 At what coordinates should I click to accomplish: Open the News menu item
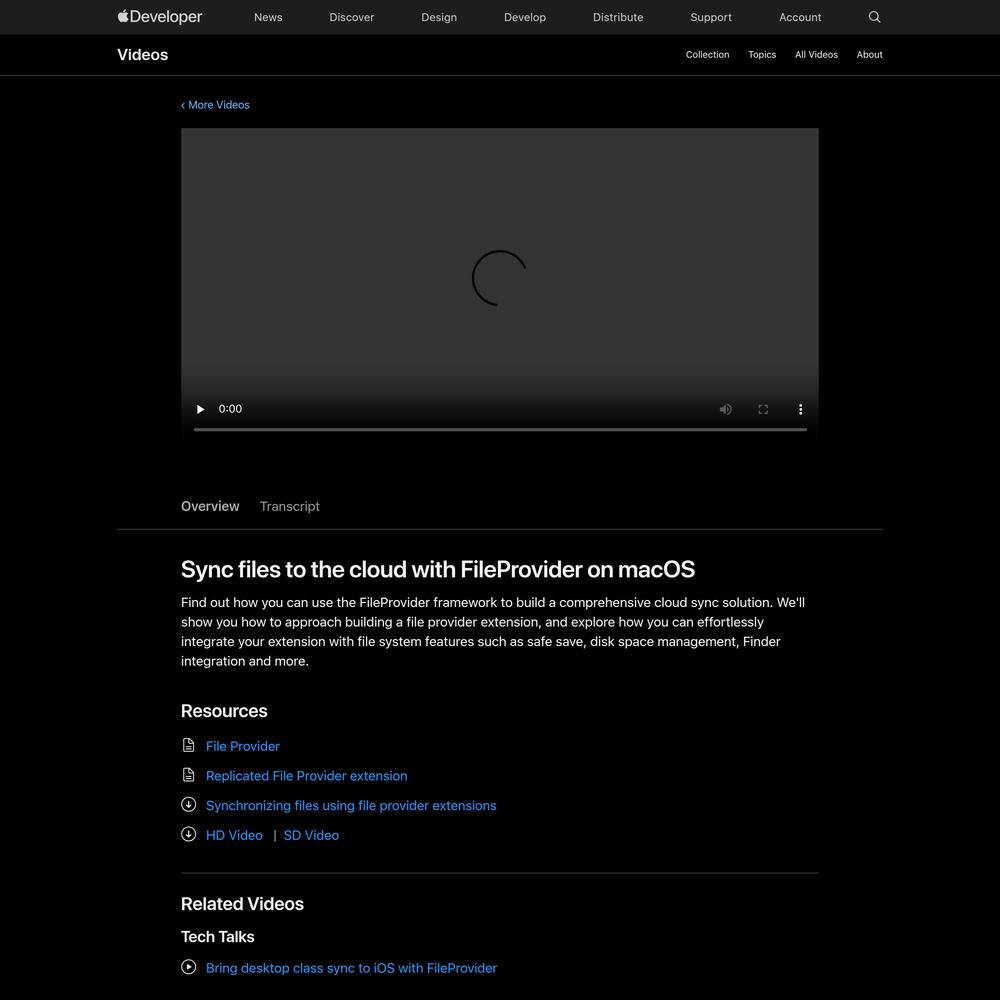click(268, 17)
